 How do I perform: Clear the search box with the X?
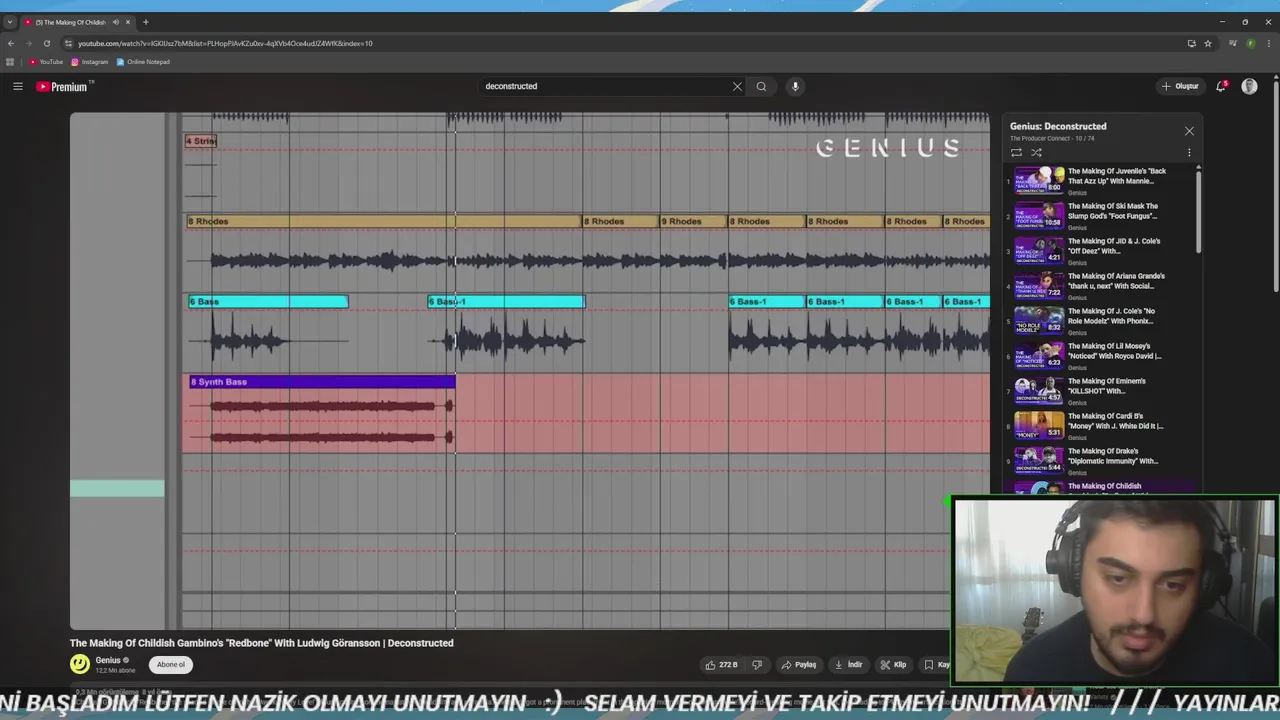tap(737, 87)
